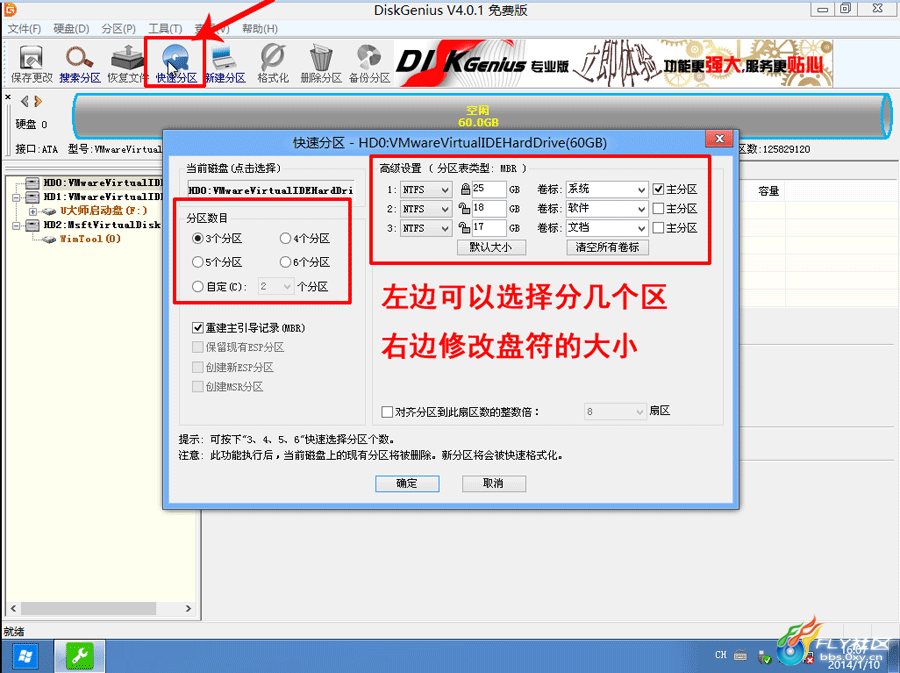Screen dimensions: 900x673
Task: Expand U大师启动盘 (F:) tree node
Action: [x=33, y=211]
